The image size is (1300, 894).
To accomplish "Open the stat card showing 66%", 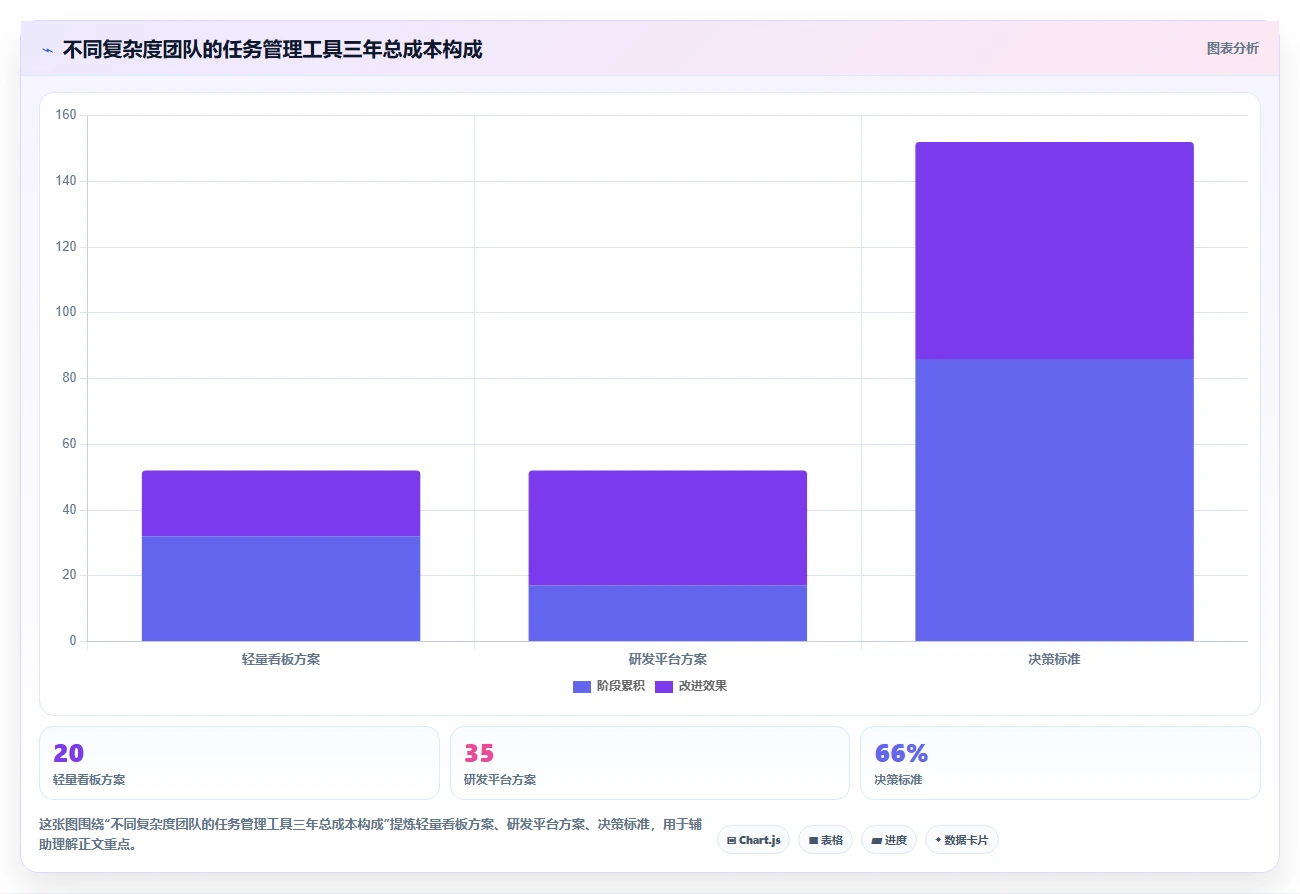I will [1060, 763].
